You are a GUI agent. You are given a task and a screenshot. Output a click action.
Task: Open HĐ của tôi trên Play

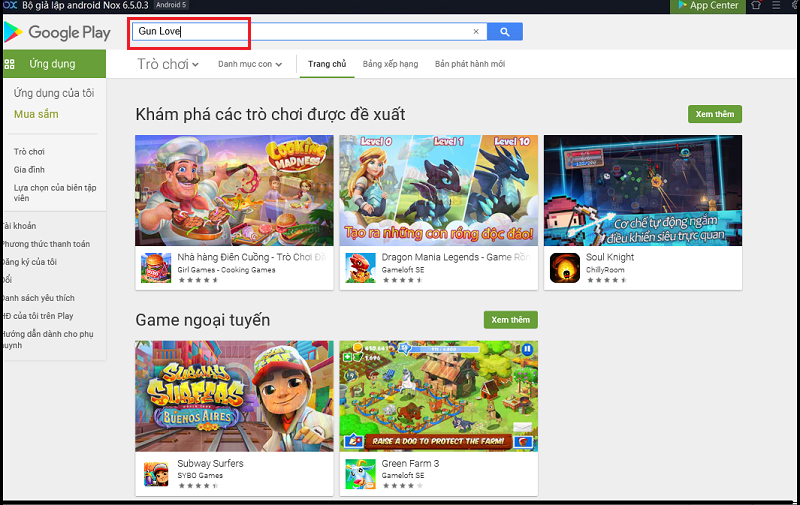37,316
